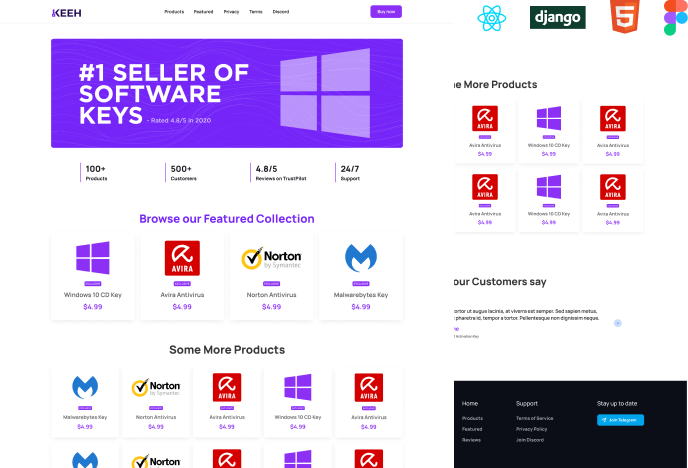The height and width of the screenshot is (468, 688).
Task: Click the Buy now button
Action: (x=386, y=12)
